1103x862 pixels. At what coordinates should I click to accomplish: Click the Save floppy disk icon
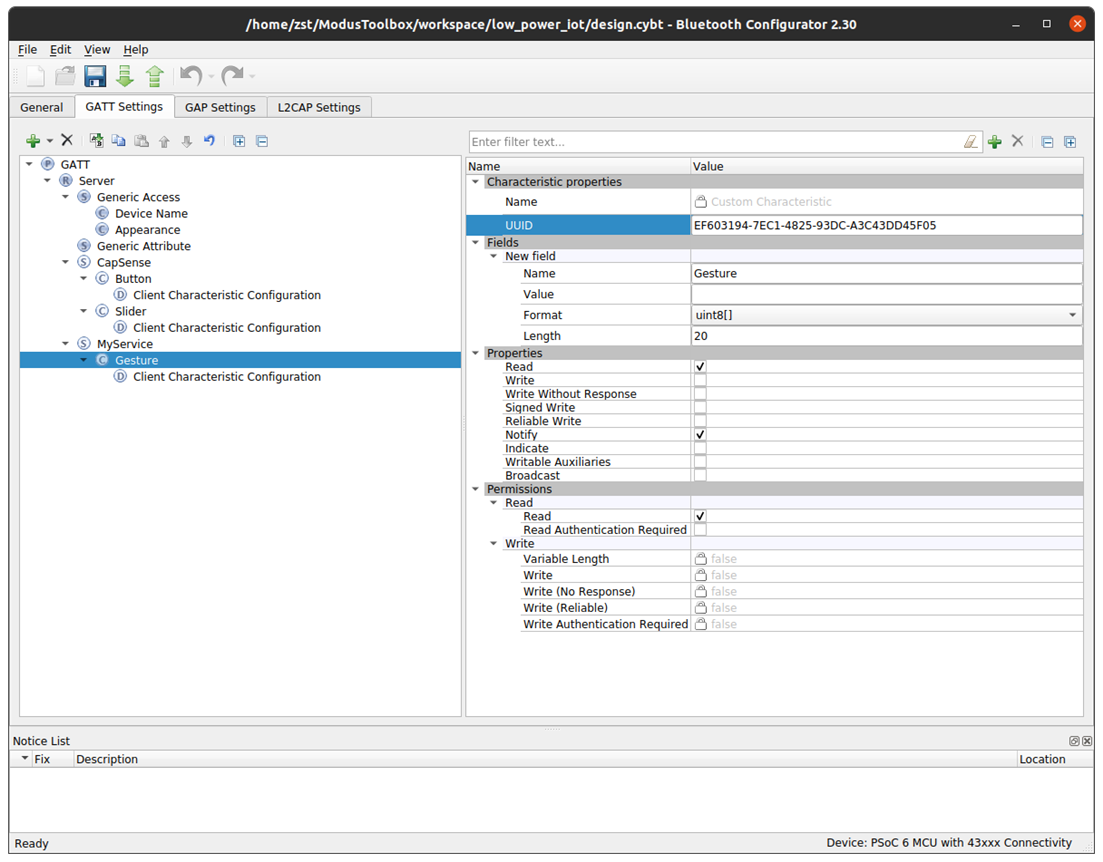pos(95,76)
